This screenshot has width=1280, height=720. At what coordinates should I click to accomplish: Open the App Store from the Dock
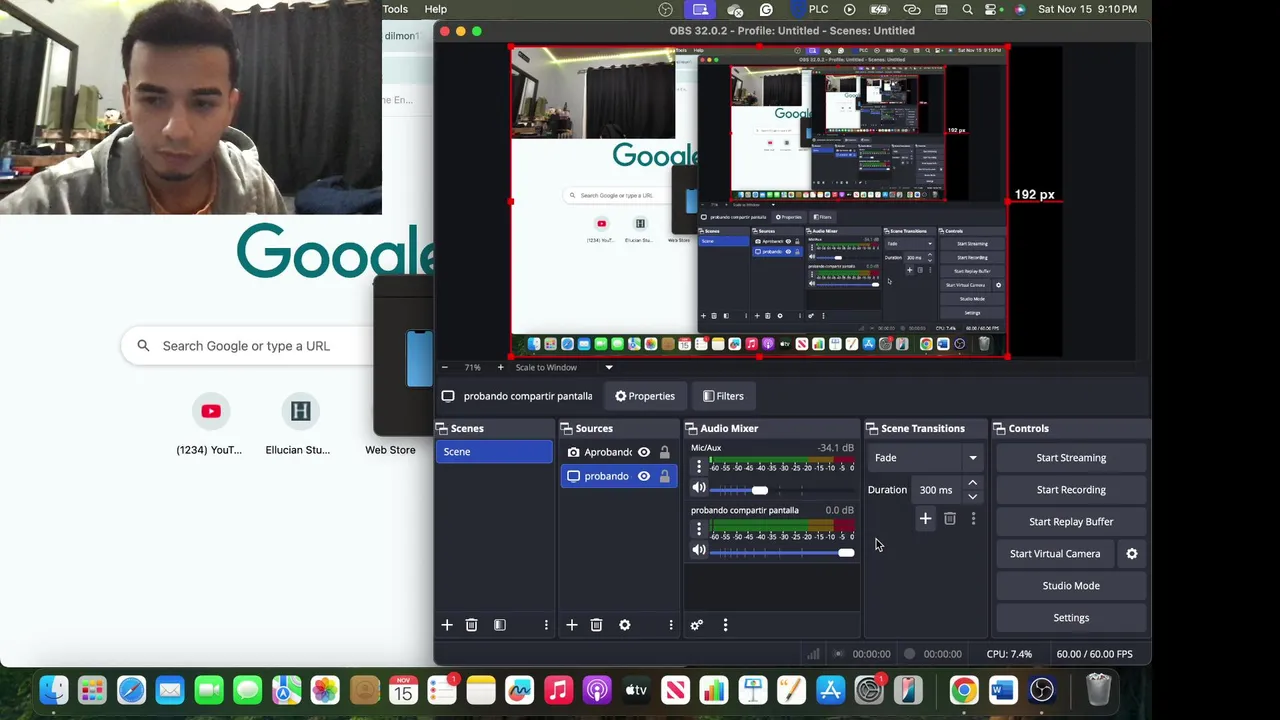point(830,690)
